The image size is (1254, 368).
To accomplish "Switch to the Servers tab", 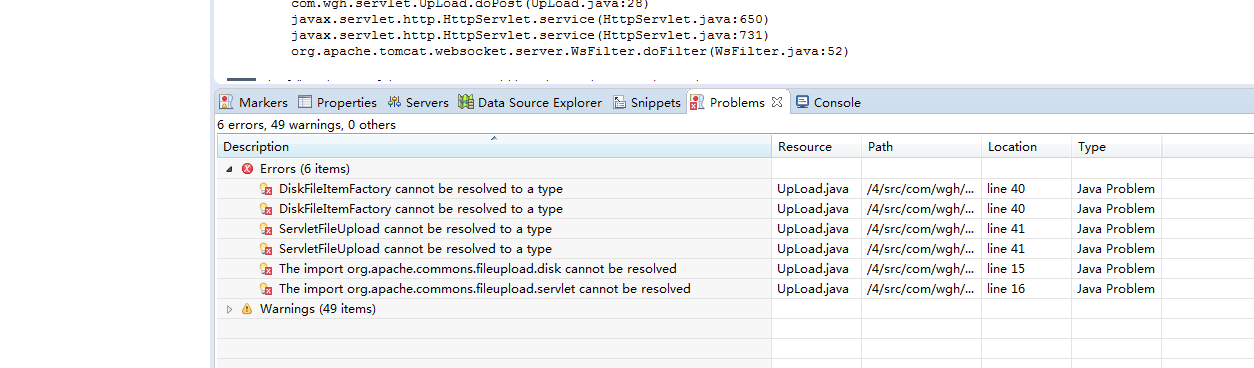I will (418, 102).
